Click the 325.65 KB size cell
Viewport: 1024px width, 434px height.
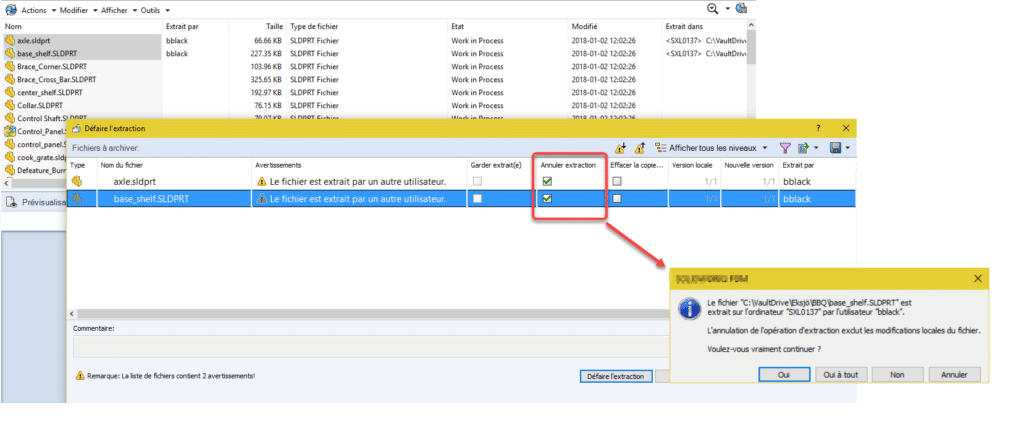click(x=265, y=79)
